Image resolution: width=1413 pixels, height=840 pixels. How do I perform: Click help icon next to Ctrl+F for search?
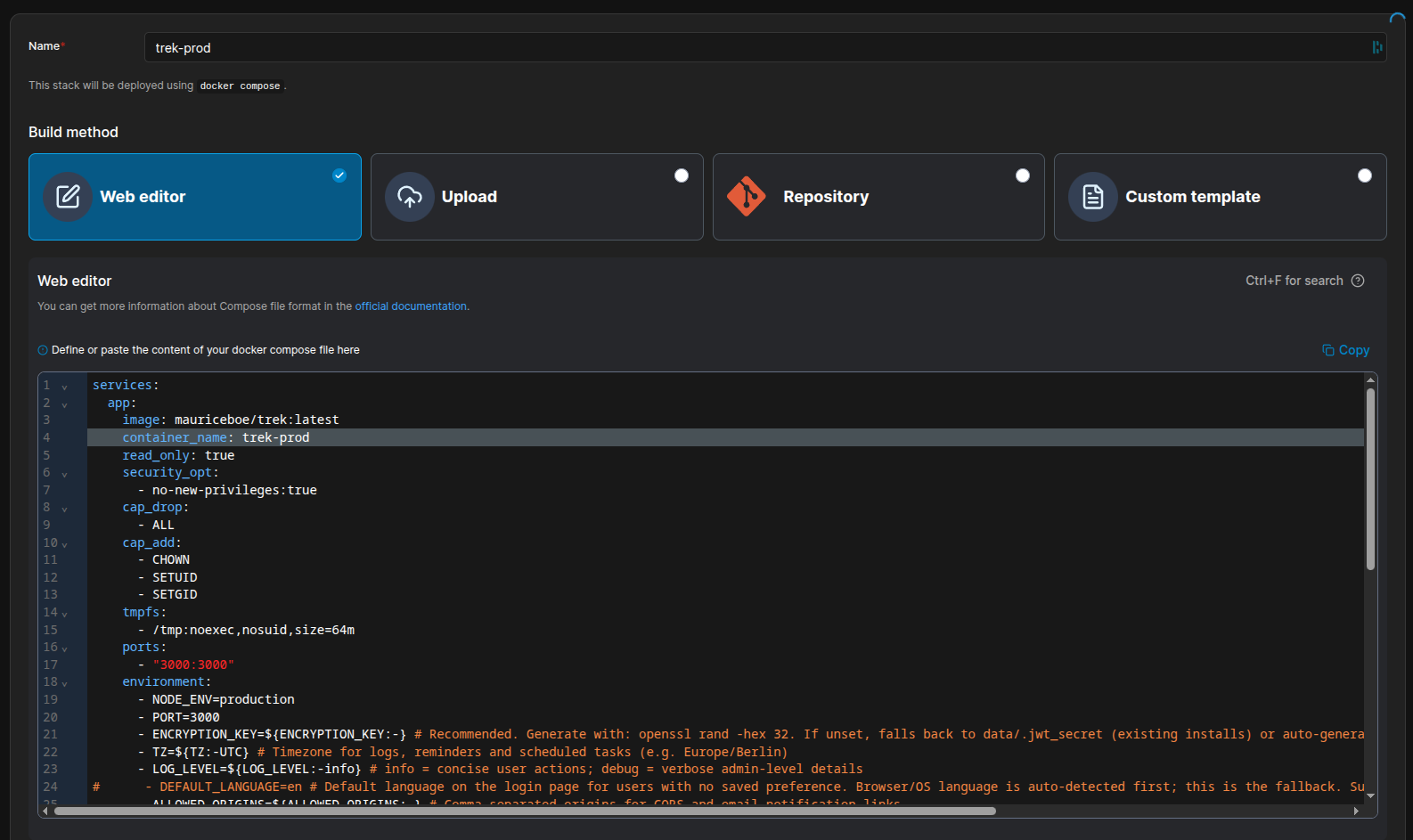click(x=1358, y=281)
